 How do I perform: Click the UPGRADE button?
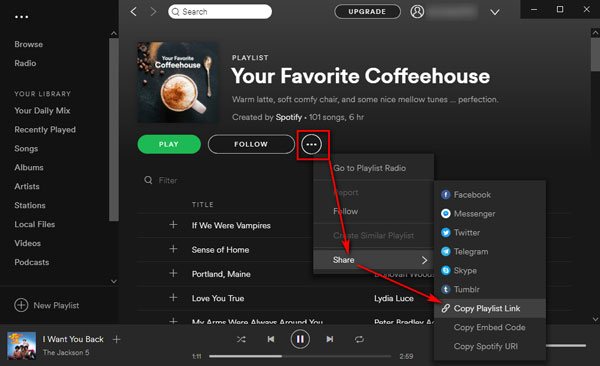click(x=367, y=11)
